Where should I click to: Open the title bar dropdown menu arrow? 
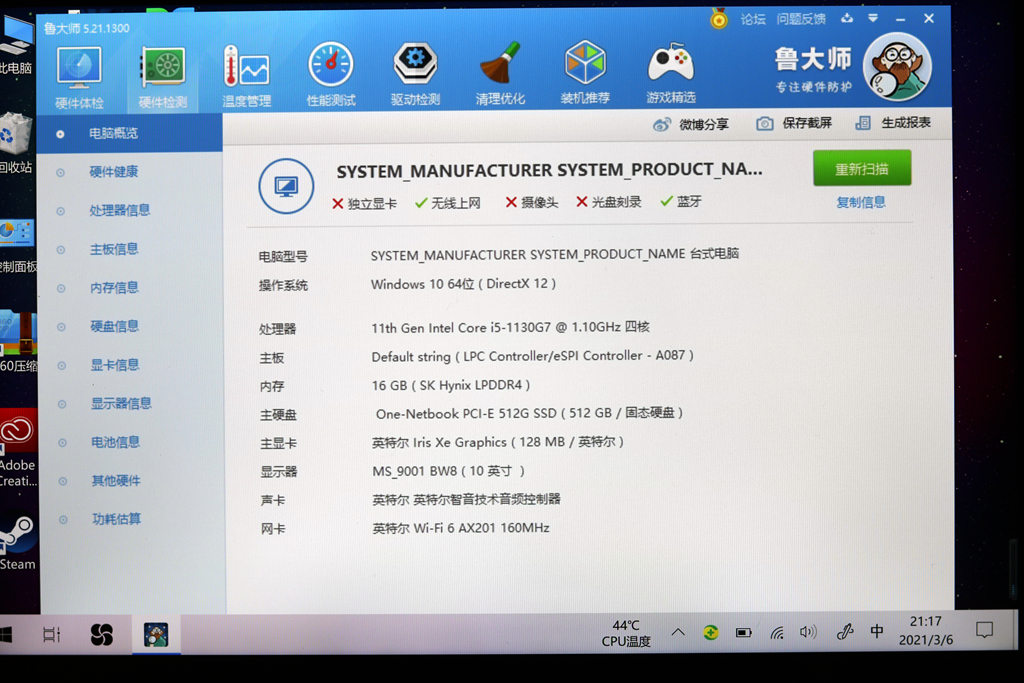[873, 18]
